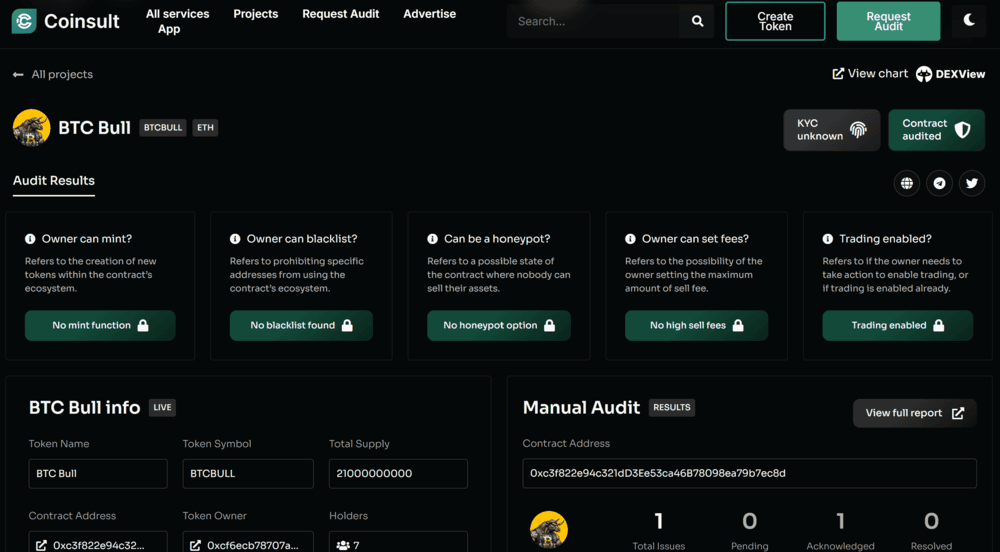Click the lock icon in No blacklist found
Screen dimensions: 1000x552
click(x=347, y=325)
